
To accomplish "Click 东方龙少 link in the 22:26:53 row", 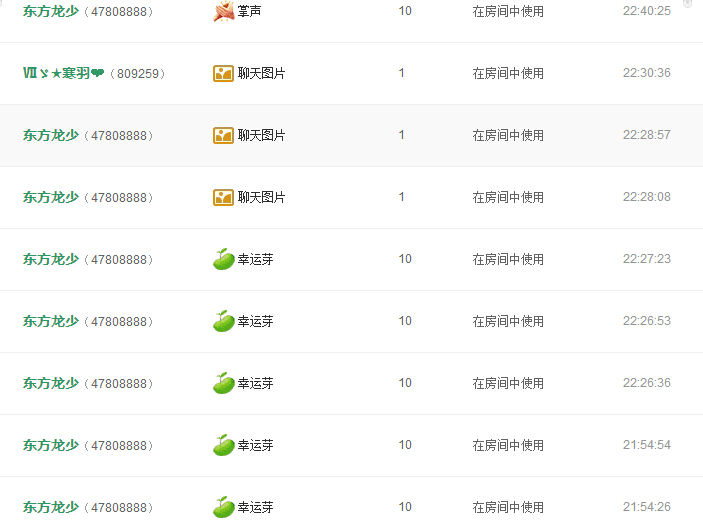I will pyautogui.click(x=50, y=321).
